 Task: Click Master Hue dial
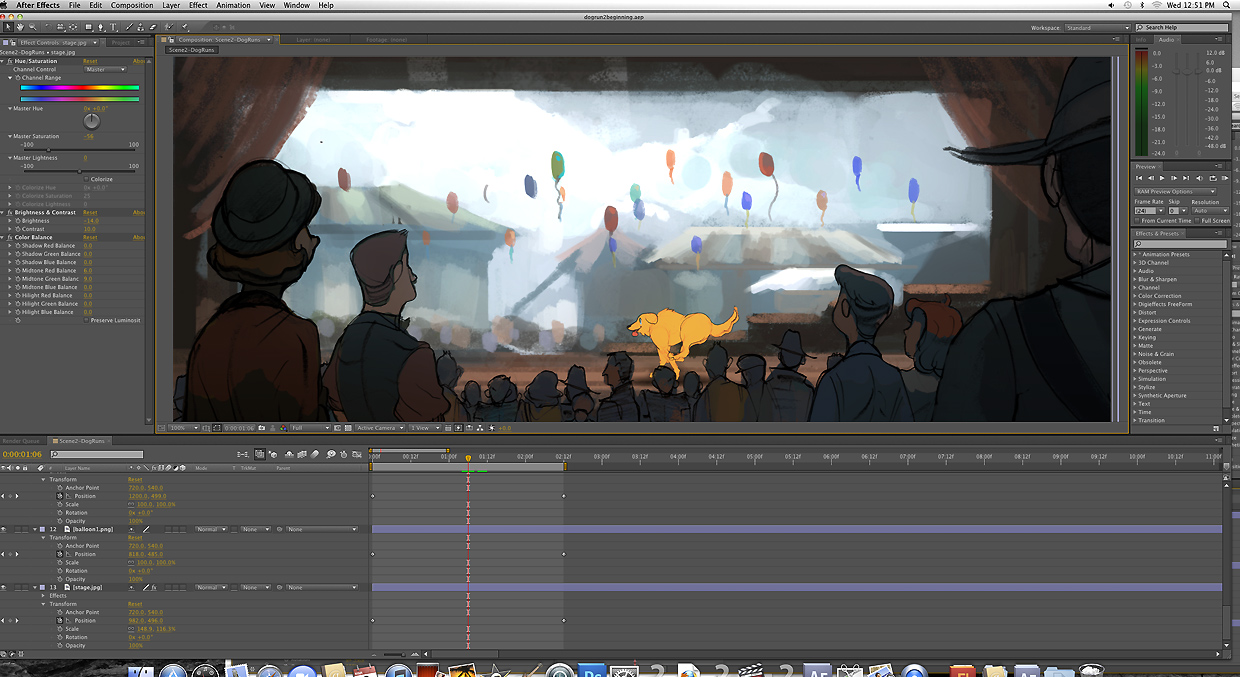92,121
